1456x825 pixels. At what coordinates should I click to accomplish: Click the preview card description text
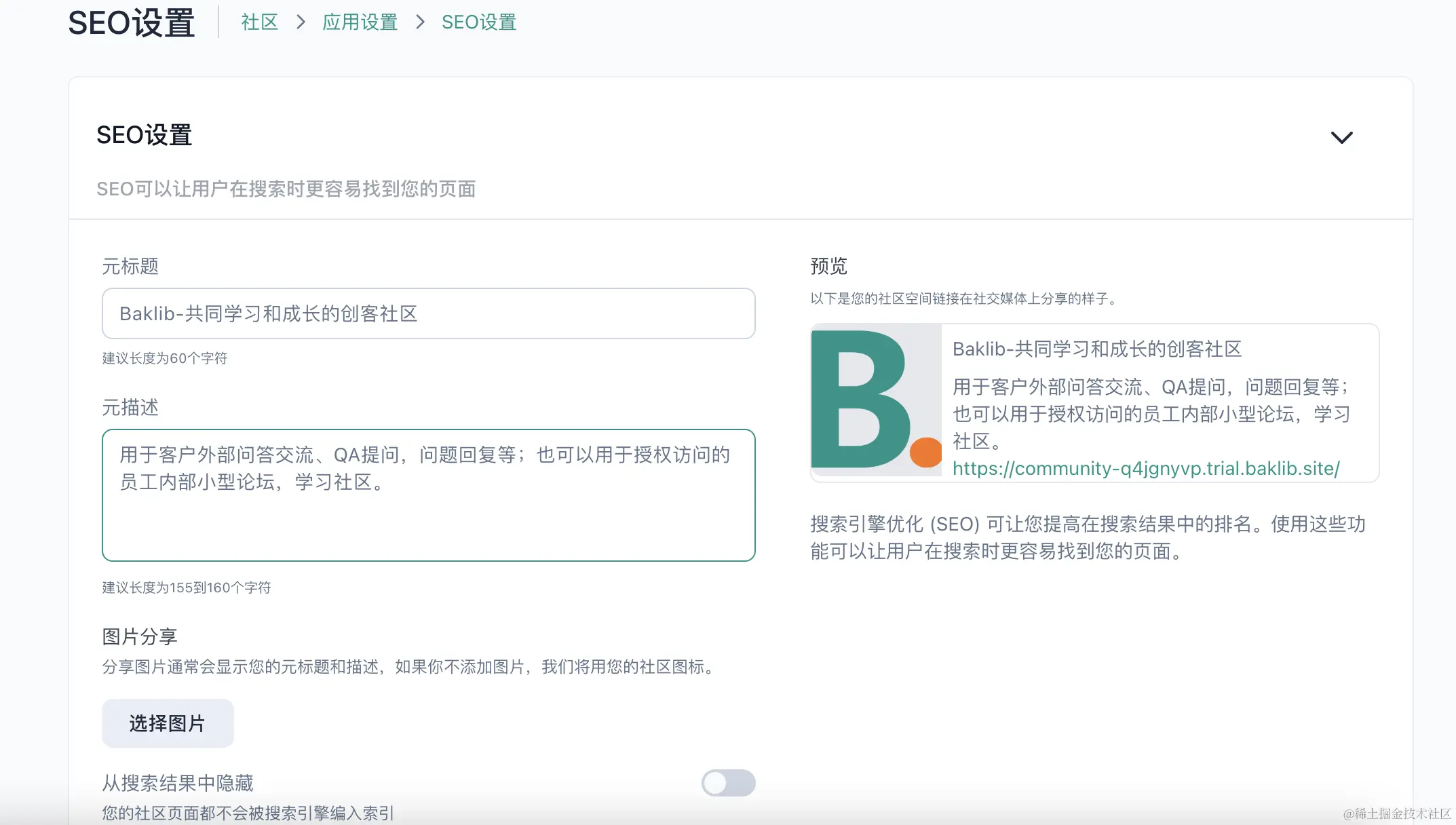1151,414
